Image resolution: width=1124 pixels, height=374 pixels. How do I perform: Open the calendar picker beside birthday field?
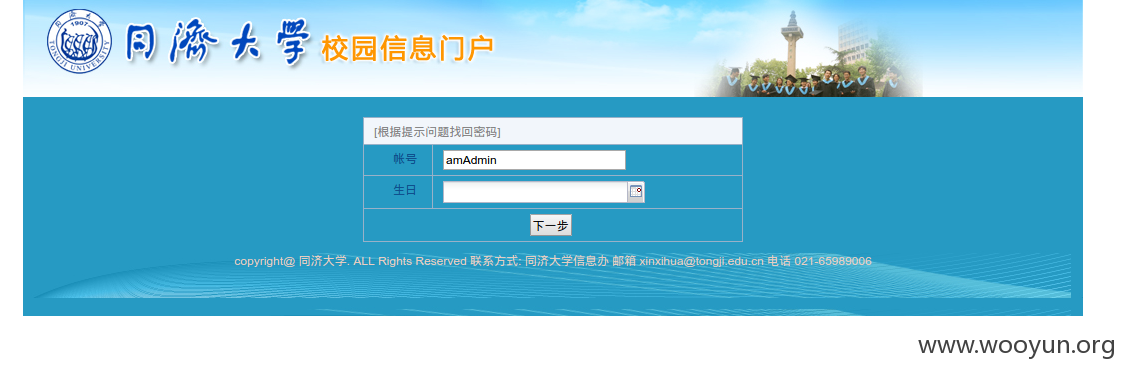pyautogui.click(x=636, y=191)
